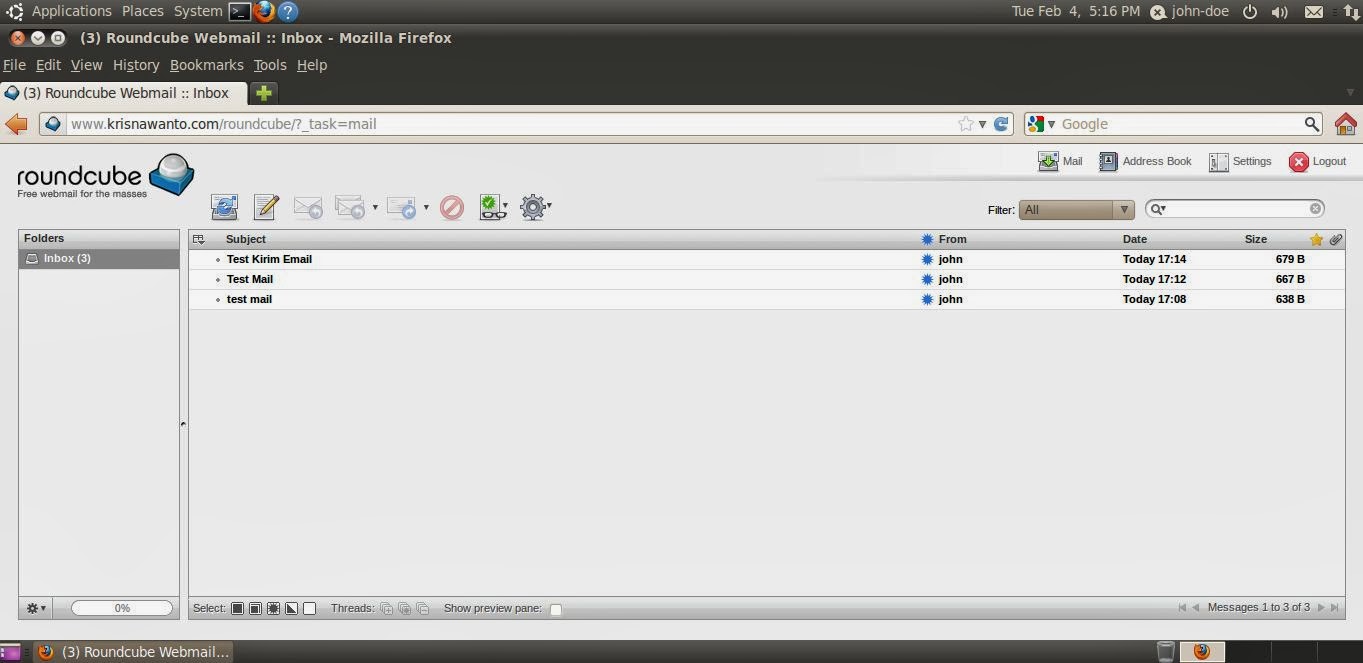Expand the Reply-all options arrow
This screenshot has width=1363, height=663.
tap(375, 208)
